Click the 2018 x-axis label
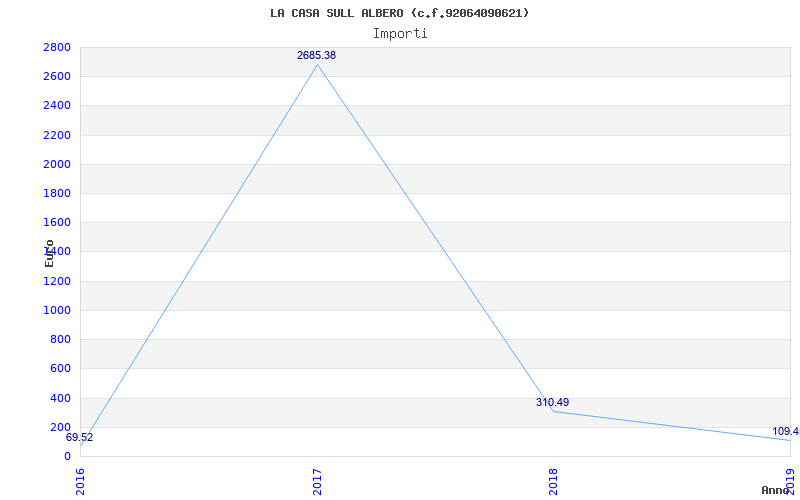The width and height of the screenshot is (800, 500). 554,482
